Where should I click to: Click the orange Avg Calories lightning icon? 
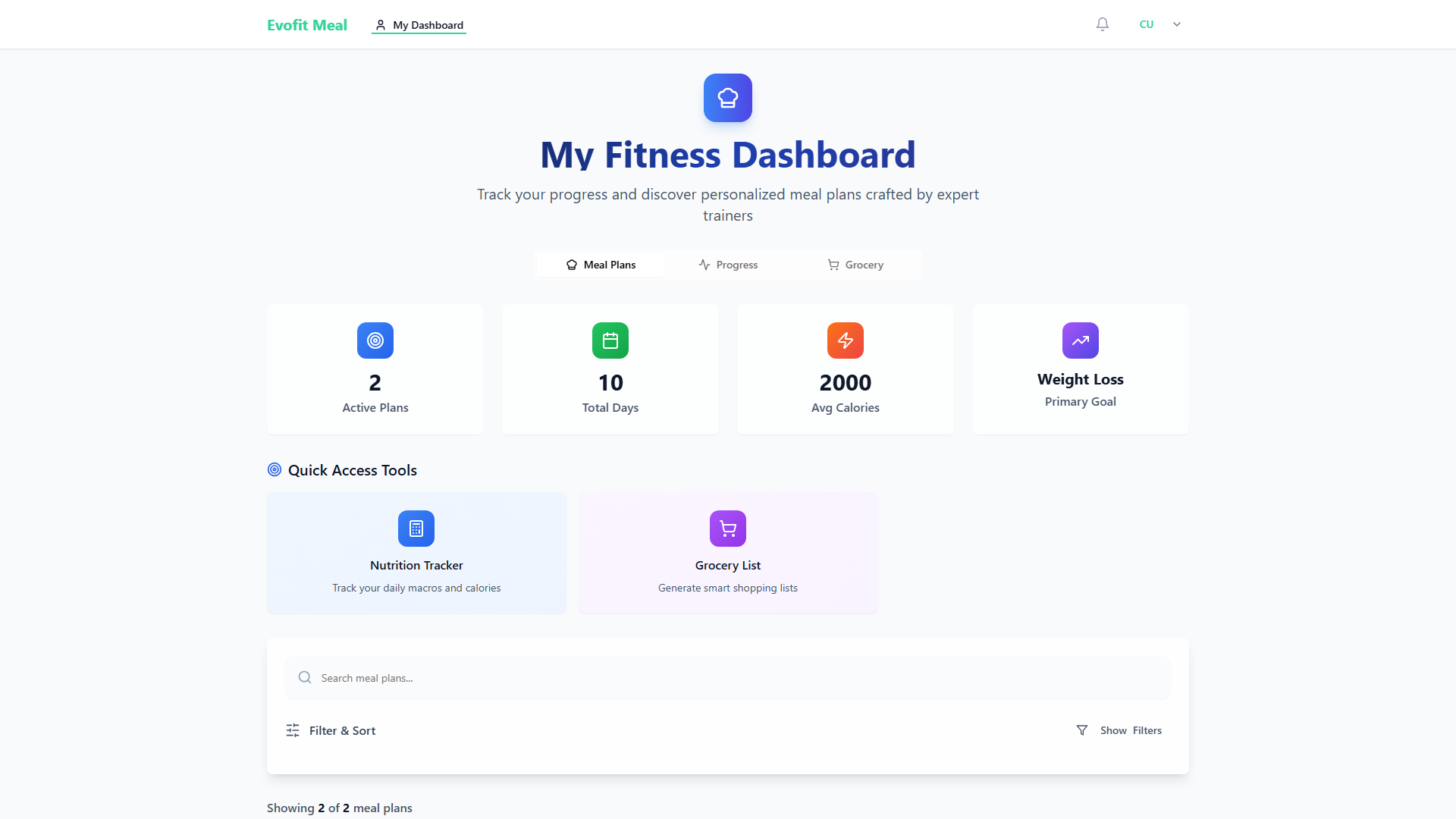click(846, 340)
